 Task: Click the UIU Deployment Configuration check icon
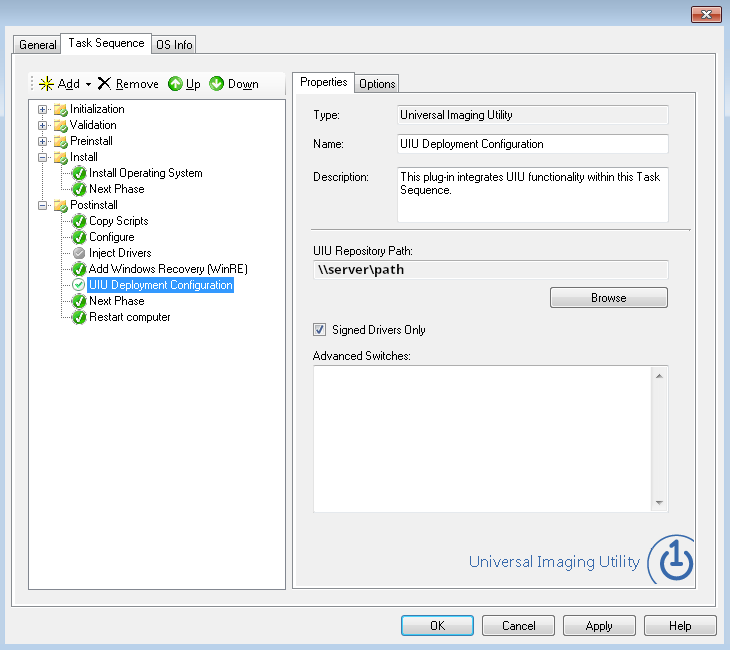79,285
